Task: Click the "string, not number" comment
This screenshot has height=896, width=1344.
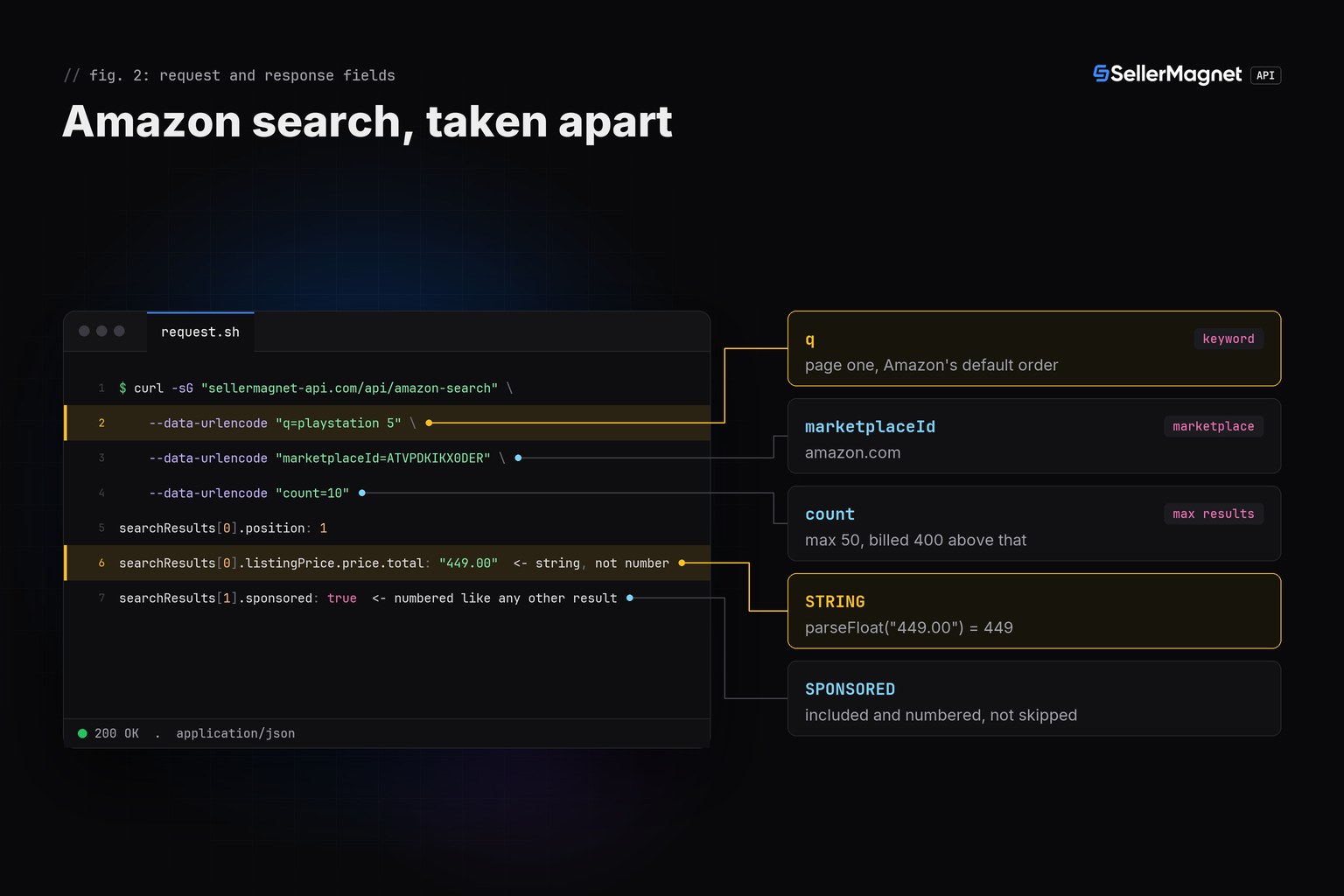Action: (591, 563)
